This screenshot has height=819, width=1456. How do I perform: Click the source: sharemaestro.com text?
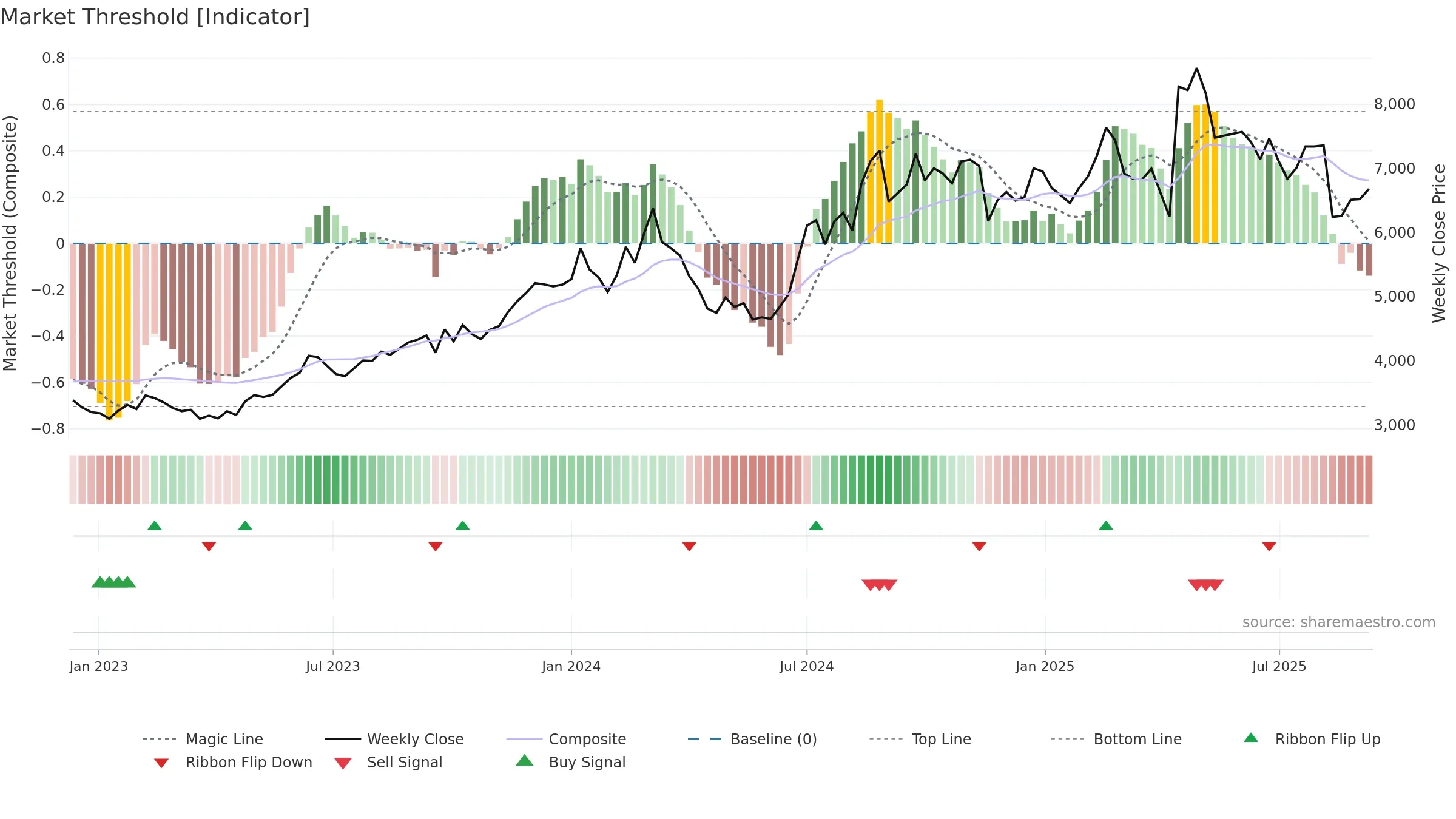pyautogui.click(x=1339, y=622)
